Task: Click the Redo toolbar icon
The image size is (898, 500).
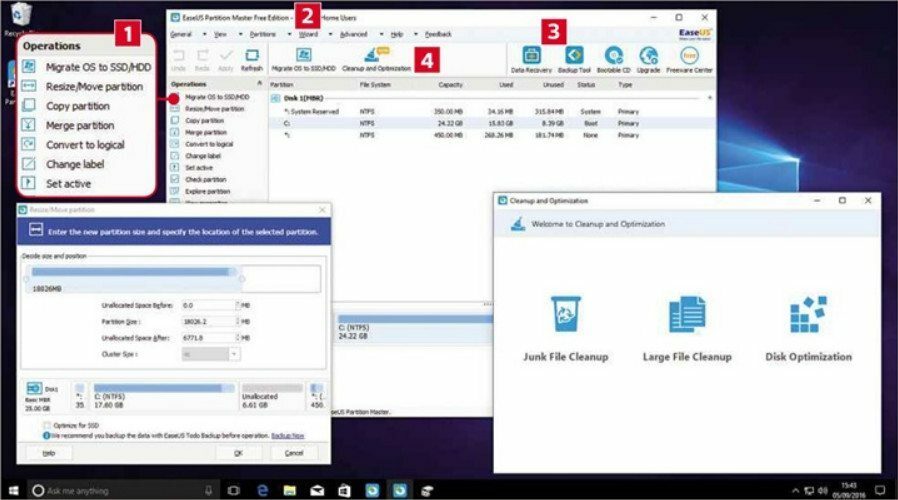Action: click(x=203, y=56)
